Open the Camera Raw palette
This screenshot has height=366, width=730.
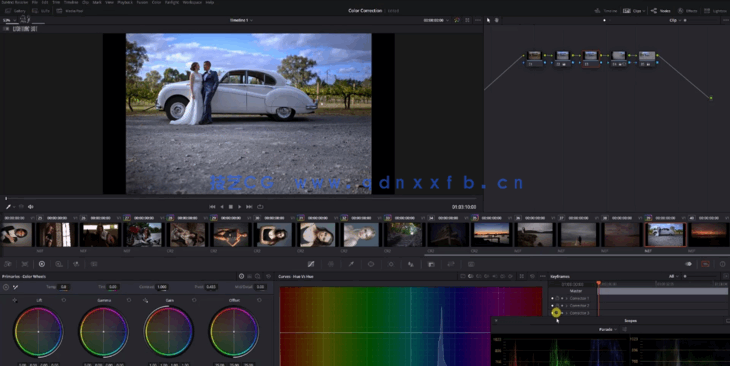click(x=8, y=264)
